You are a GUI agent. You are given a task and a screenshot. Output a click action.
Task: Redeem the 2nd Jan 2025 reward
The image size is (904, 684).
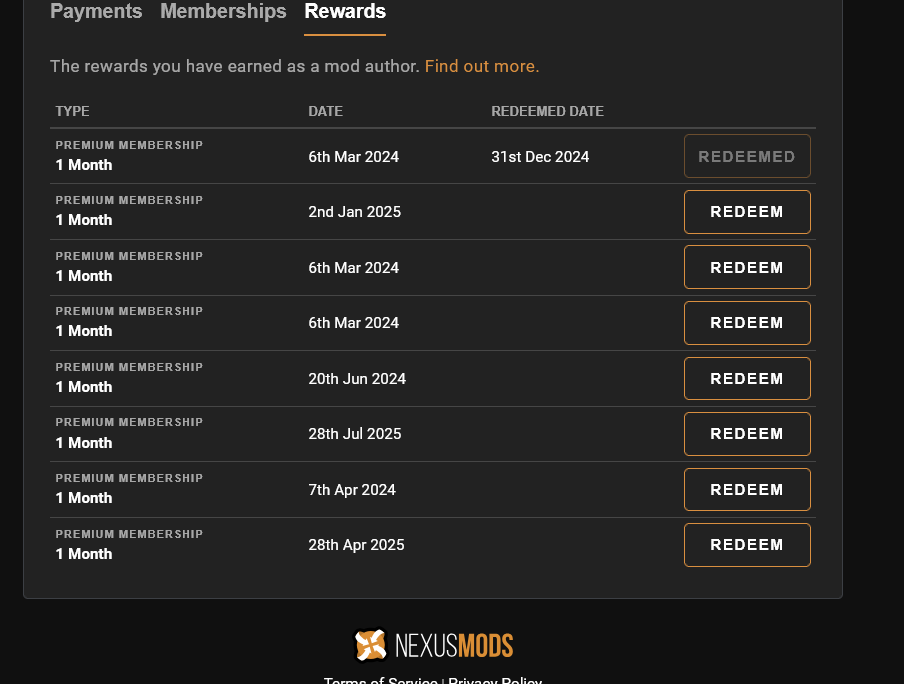(x=747, y=212)
